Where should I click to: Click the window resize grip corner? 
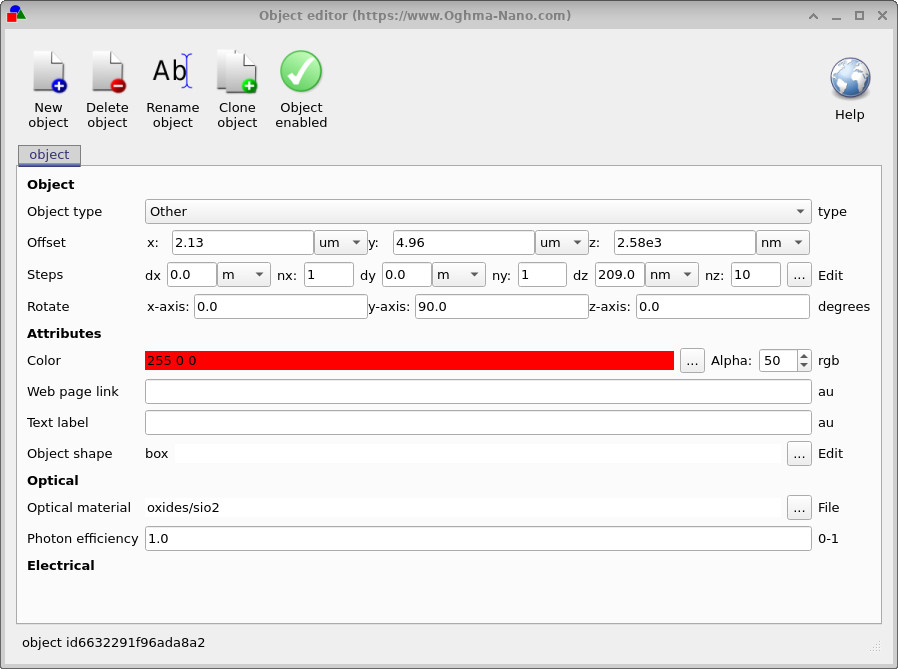875,647
